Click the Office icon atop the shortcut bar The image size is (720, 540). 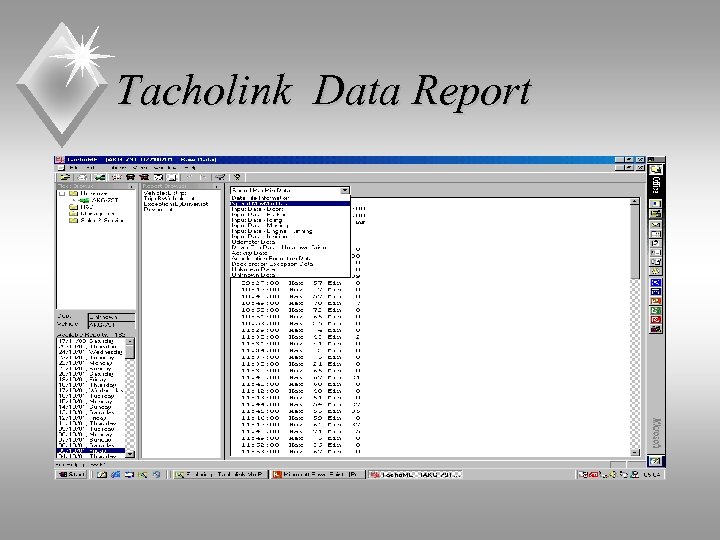656,169
